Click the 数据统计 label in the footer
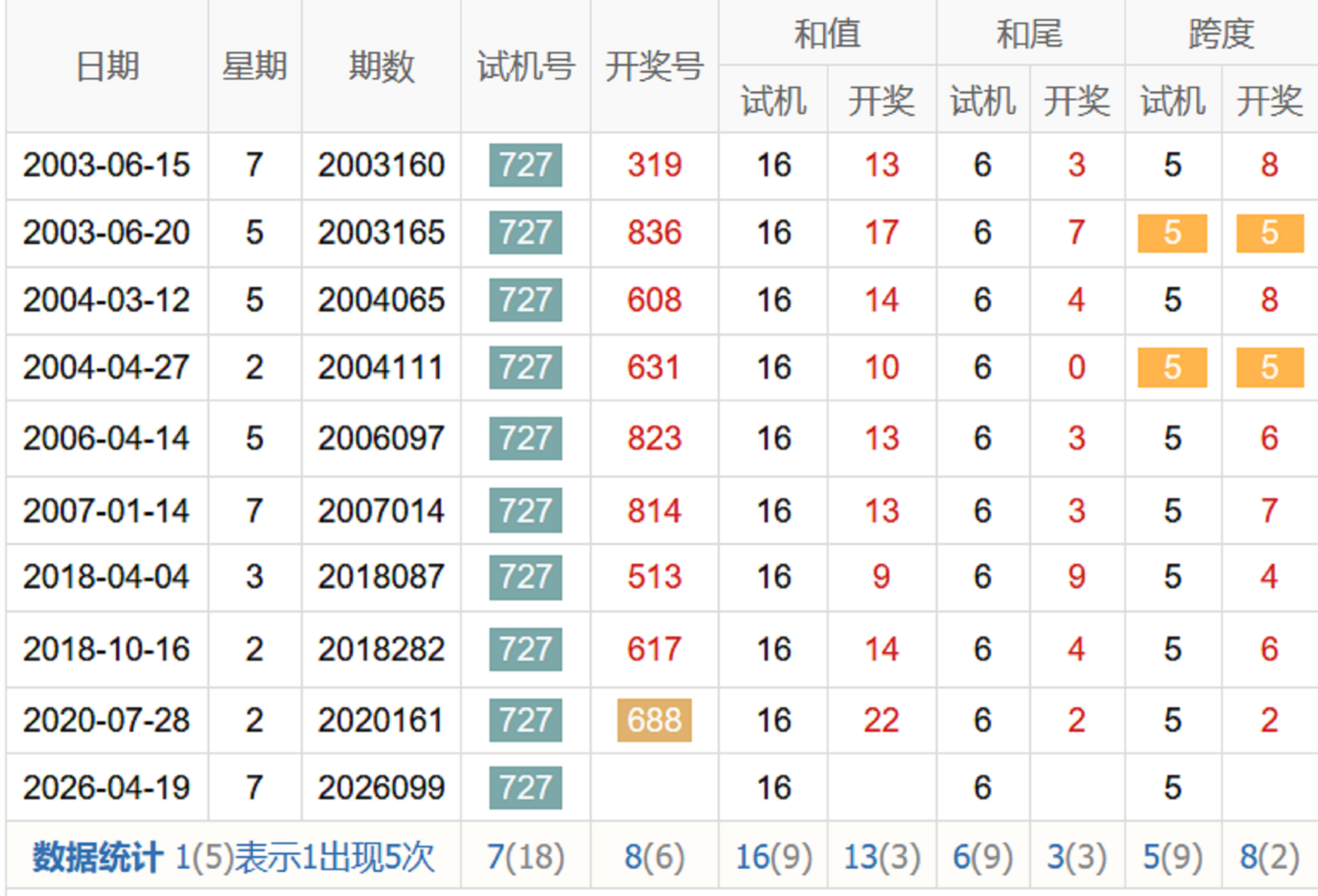Viewport: 1318px width, 896px height. click(x=96, y=857)
